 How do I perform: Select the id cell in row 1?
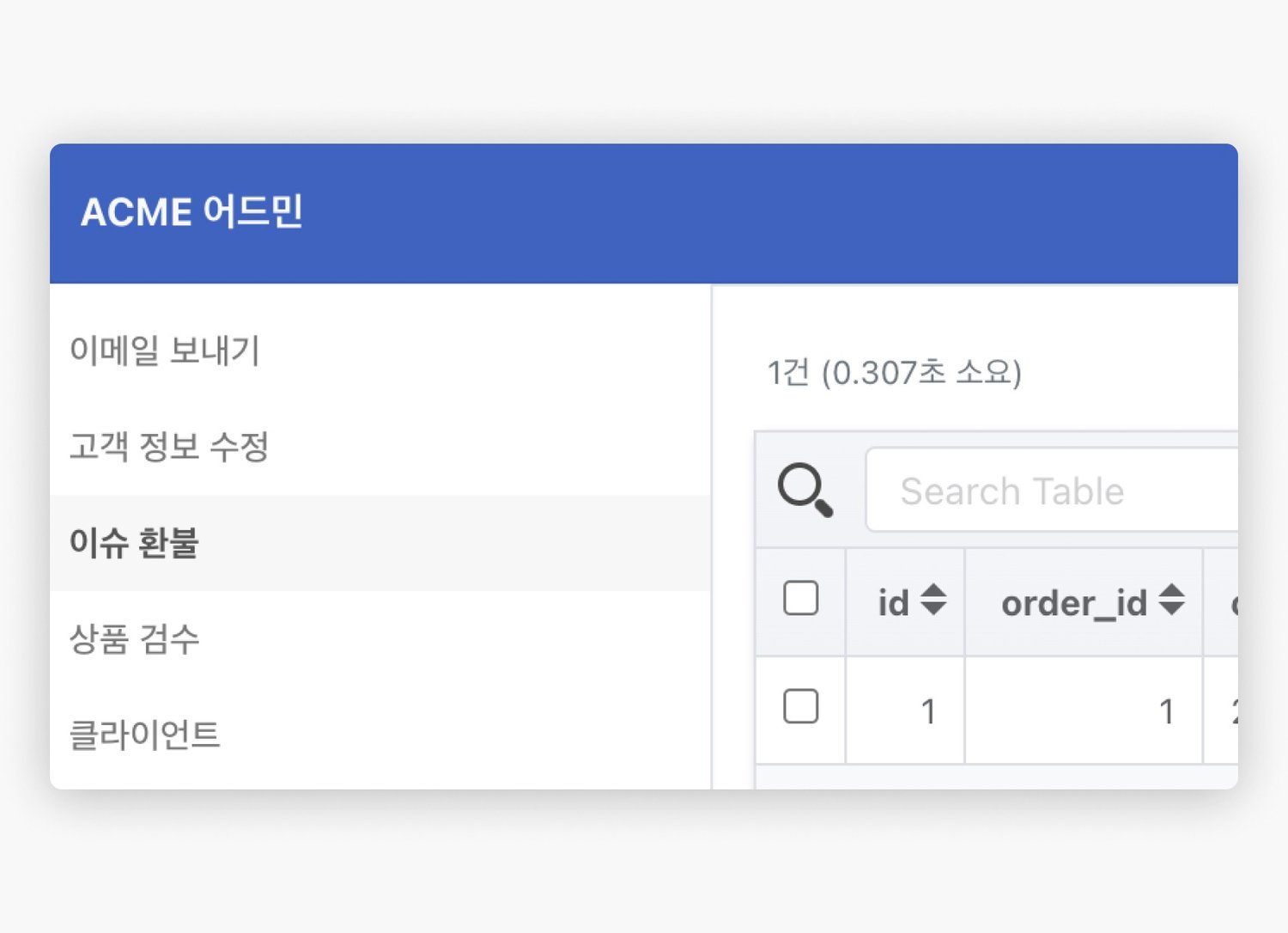point(906,711)
